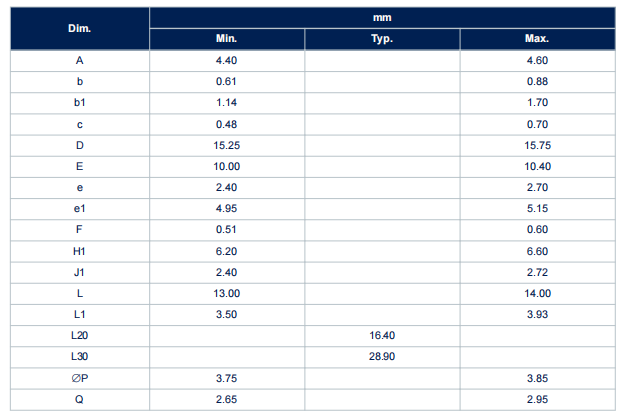The height and width of the screenshot is (420, 627).
Task: Select the 0.51 min value for F
Action: coord(226,229)
